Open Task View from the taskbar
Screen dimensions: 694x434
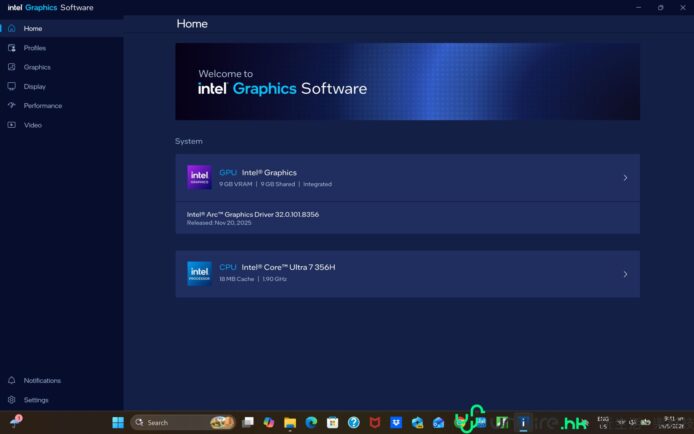click(248, 423)
